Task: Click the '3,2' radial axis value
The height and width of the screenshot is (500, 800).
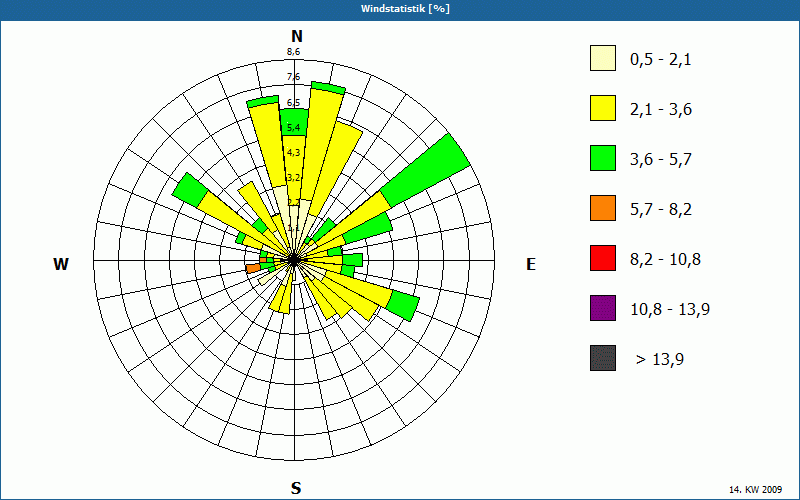Action: (293, 178)
